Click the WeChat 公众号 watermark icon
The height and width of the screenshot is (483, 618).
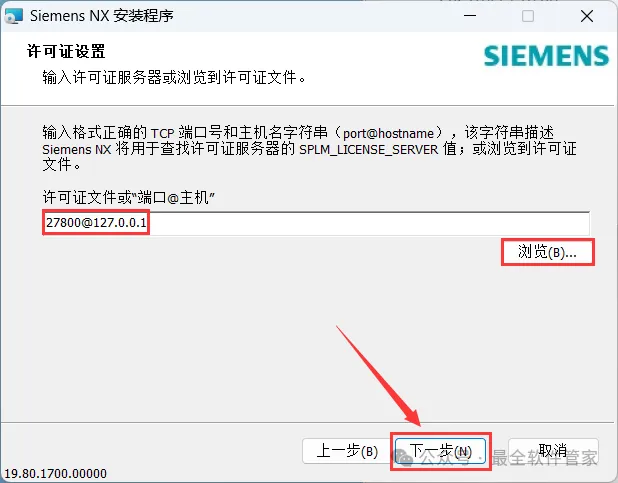(x=403, y=457)
